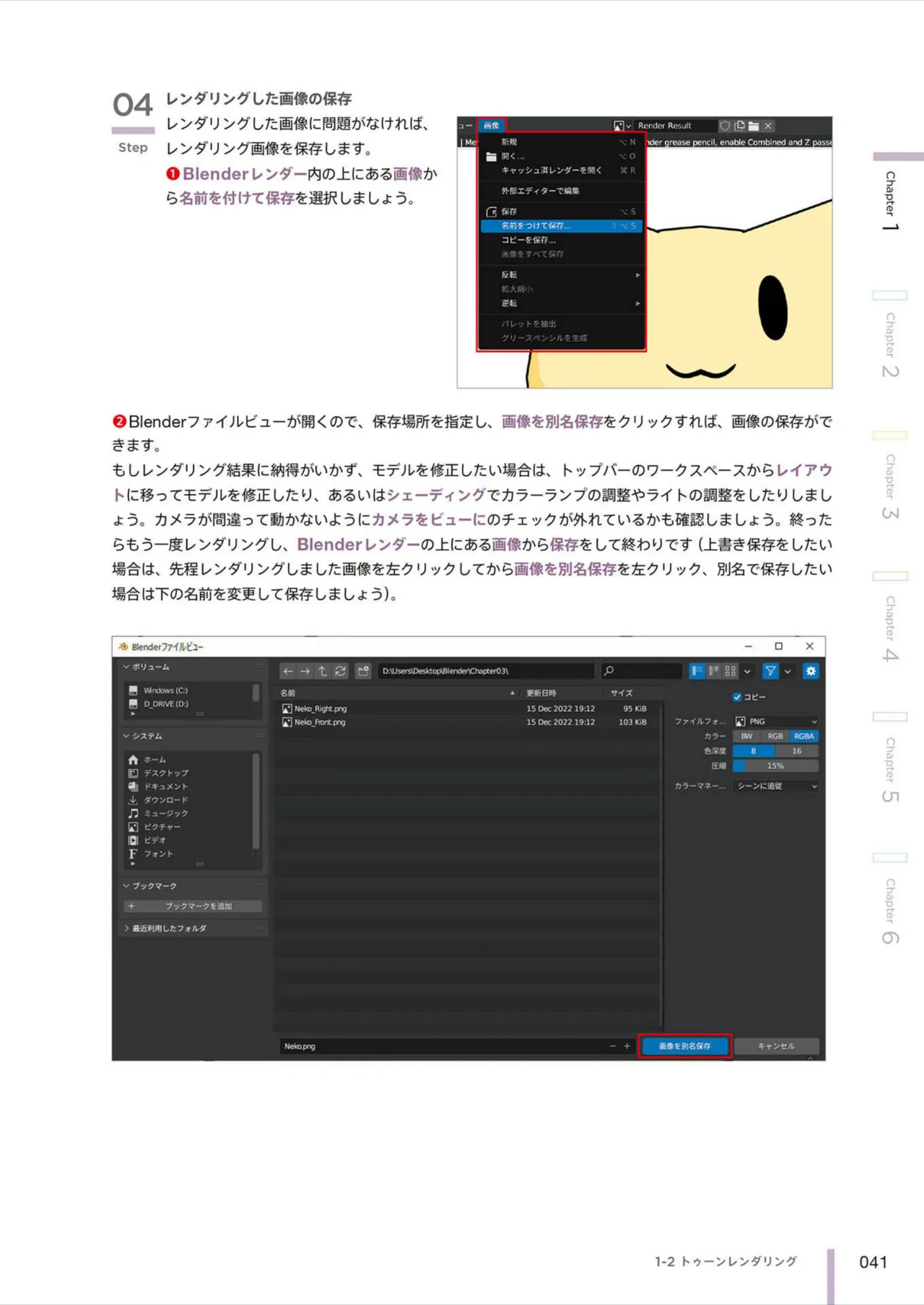This screenshot has width=924, height=1305.
Task: Open the 逆転 submenu
Action: (561, 303)
